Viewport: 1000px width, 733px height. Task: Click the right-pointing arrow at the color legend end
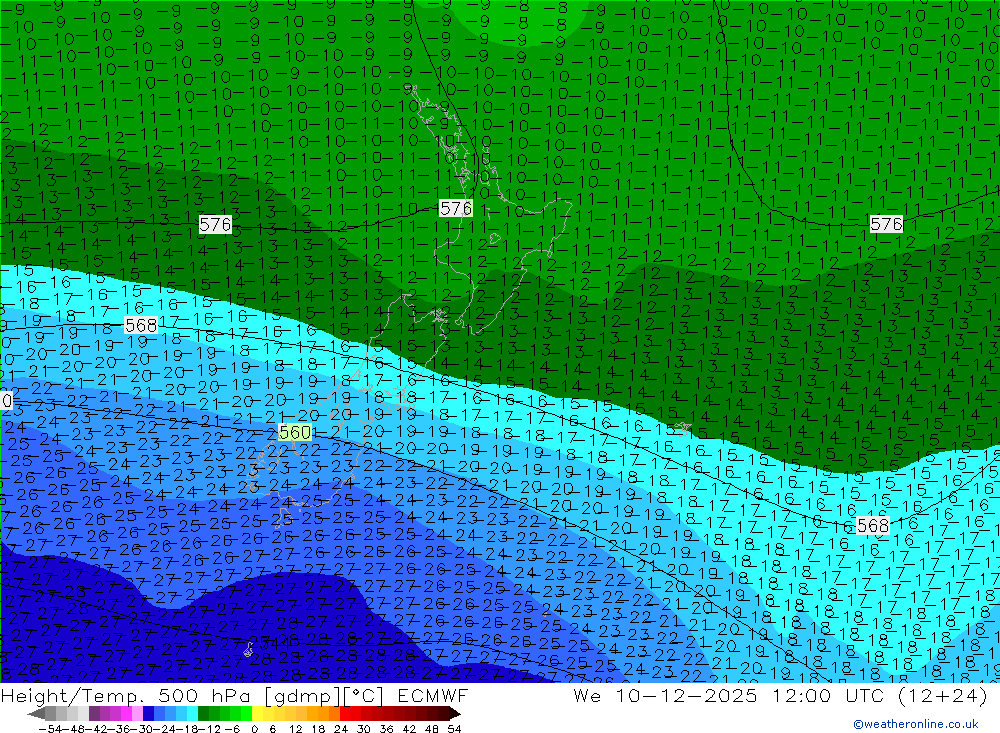tap(454, 714)
